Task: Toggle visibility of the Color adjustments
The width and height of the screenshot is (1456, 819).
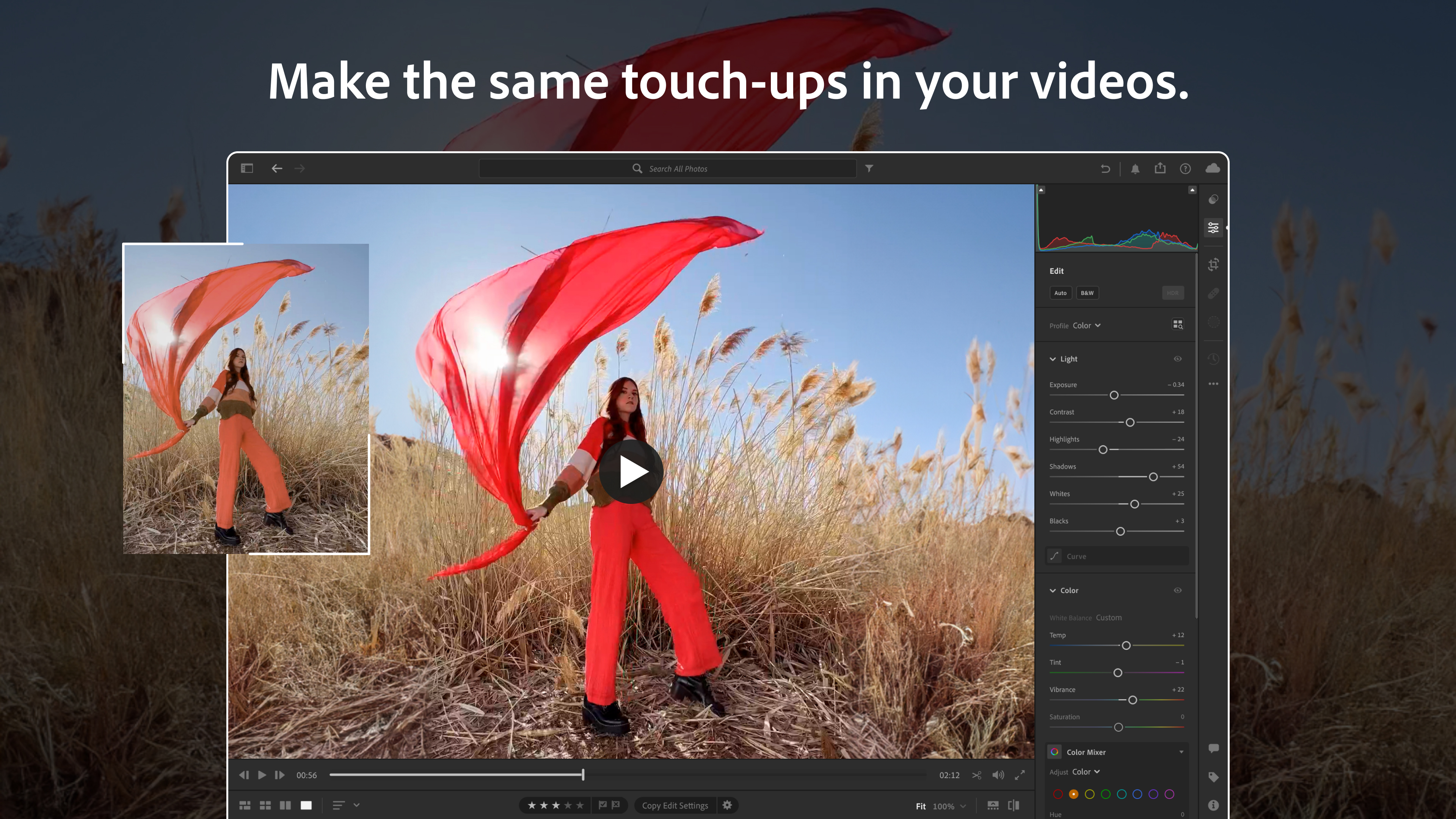Action: pyautogui.click(x=1177, y=590)
